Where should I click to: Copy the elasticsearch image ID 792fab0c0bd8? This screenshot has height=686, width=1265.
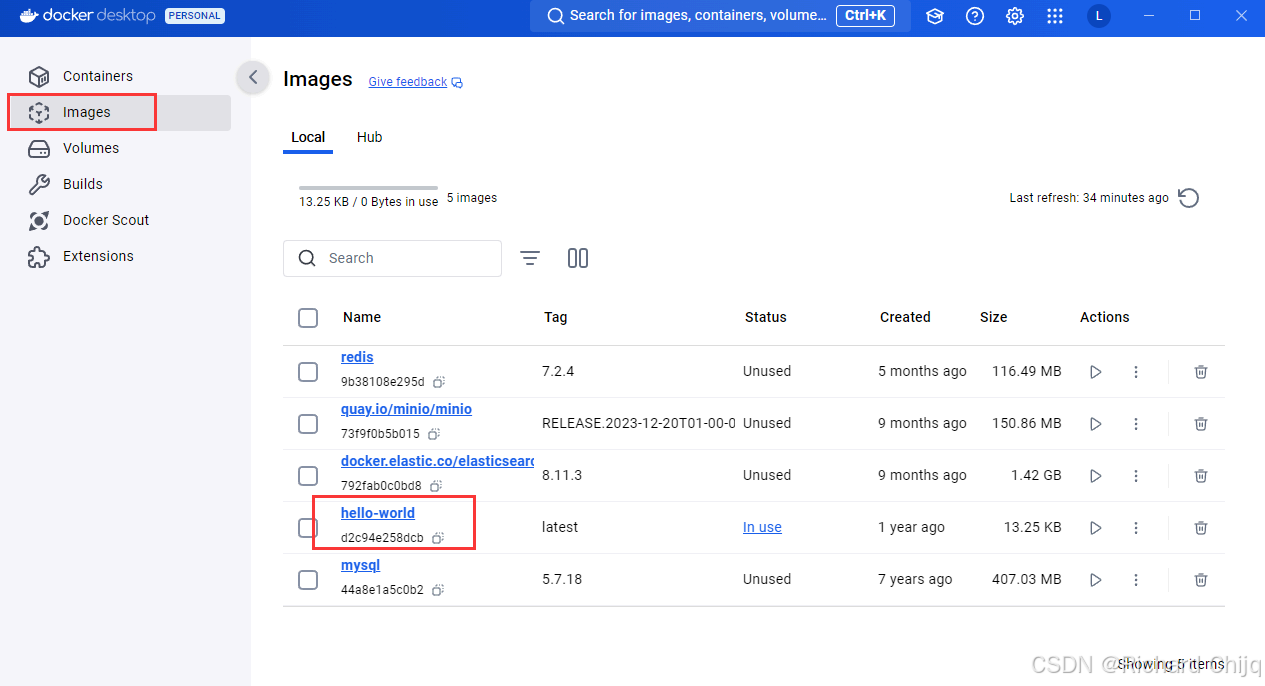(x=436, y=486)
